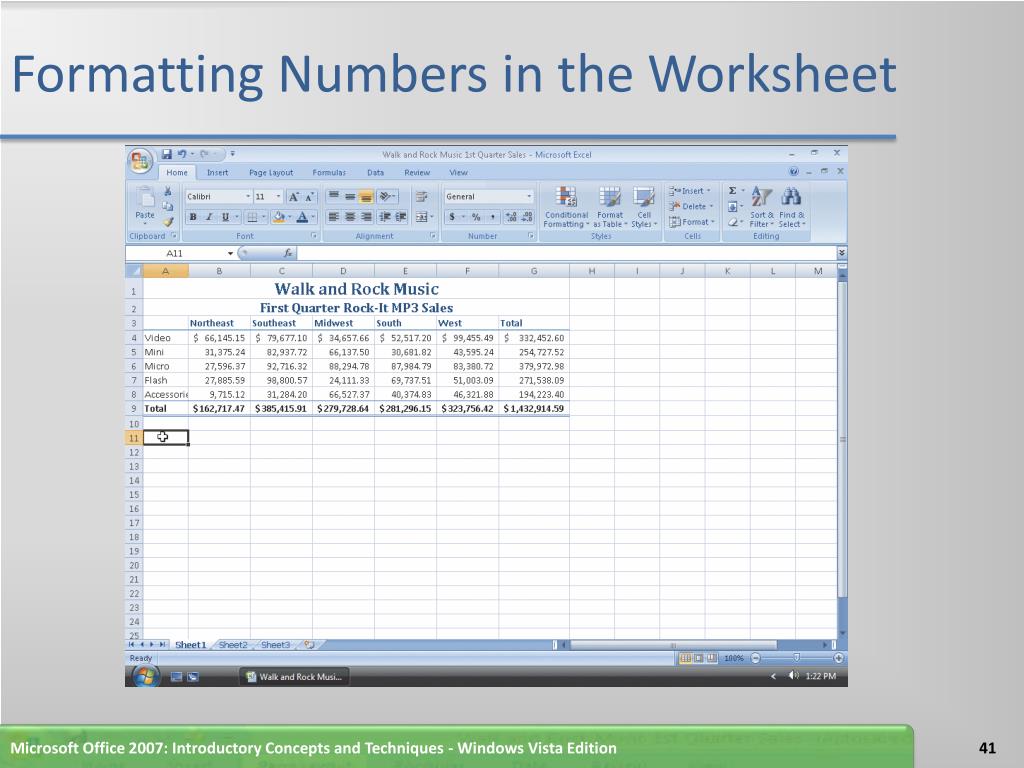Click the Middle Align icon

350,196
